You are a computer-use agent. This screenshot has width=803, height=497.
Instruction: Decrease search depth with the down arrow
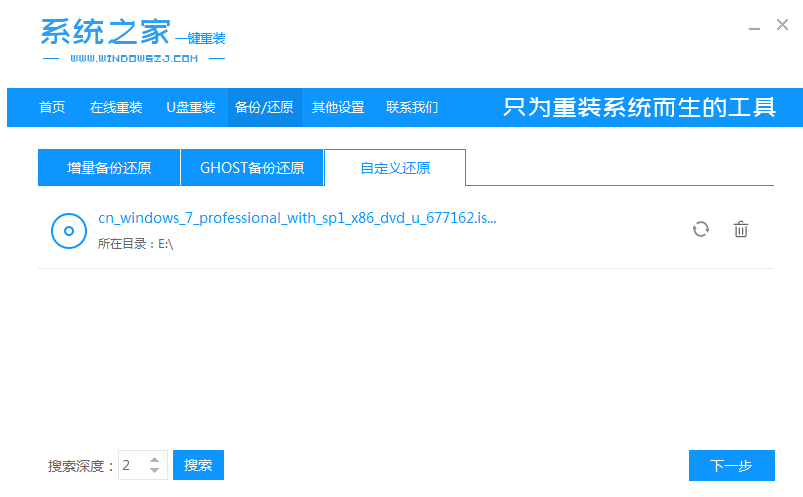pos(154,471)
